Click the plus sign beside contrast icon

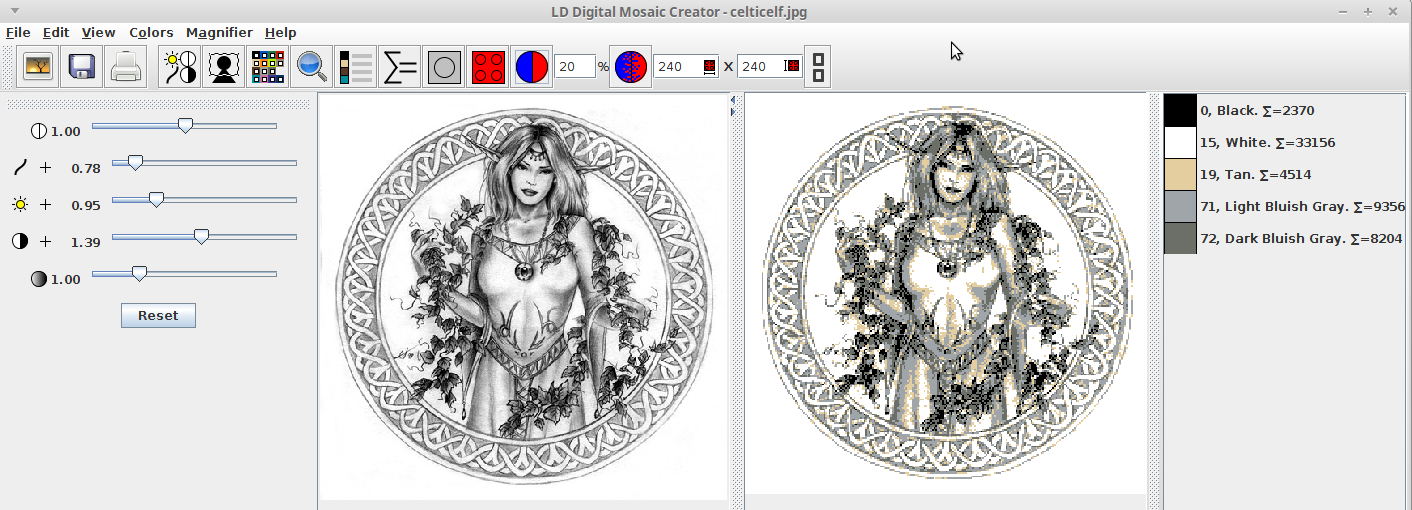tap(45, 242)
